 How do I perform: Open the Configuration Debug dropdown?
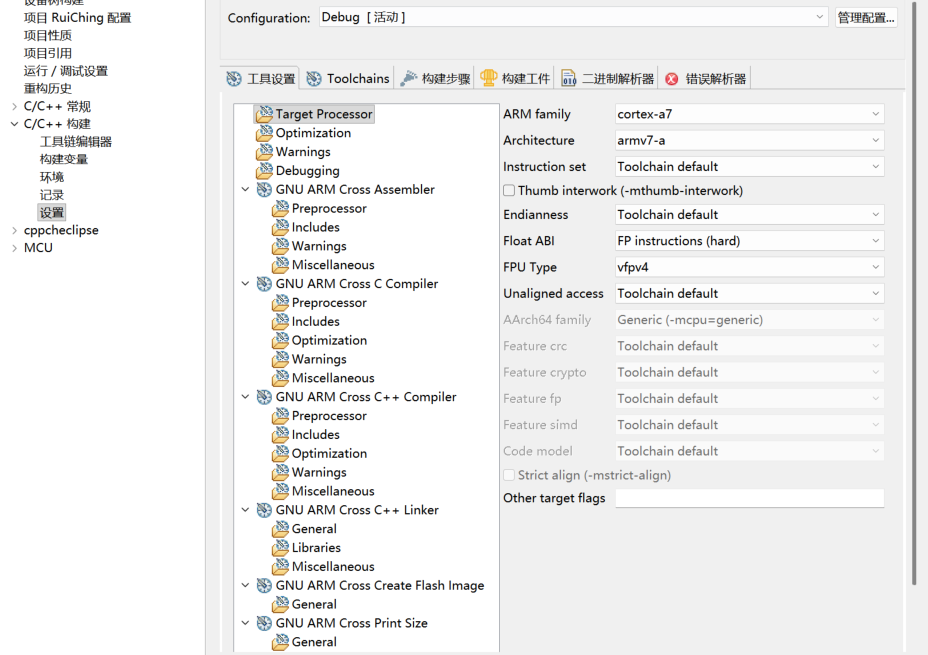tap(574, 17)
